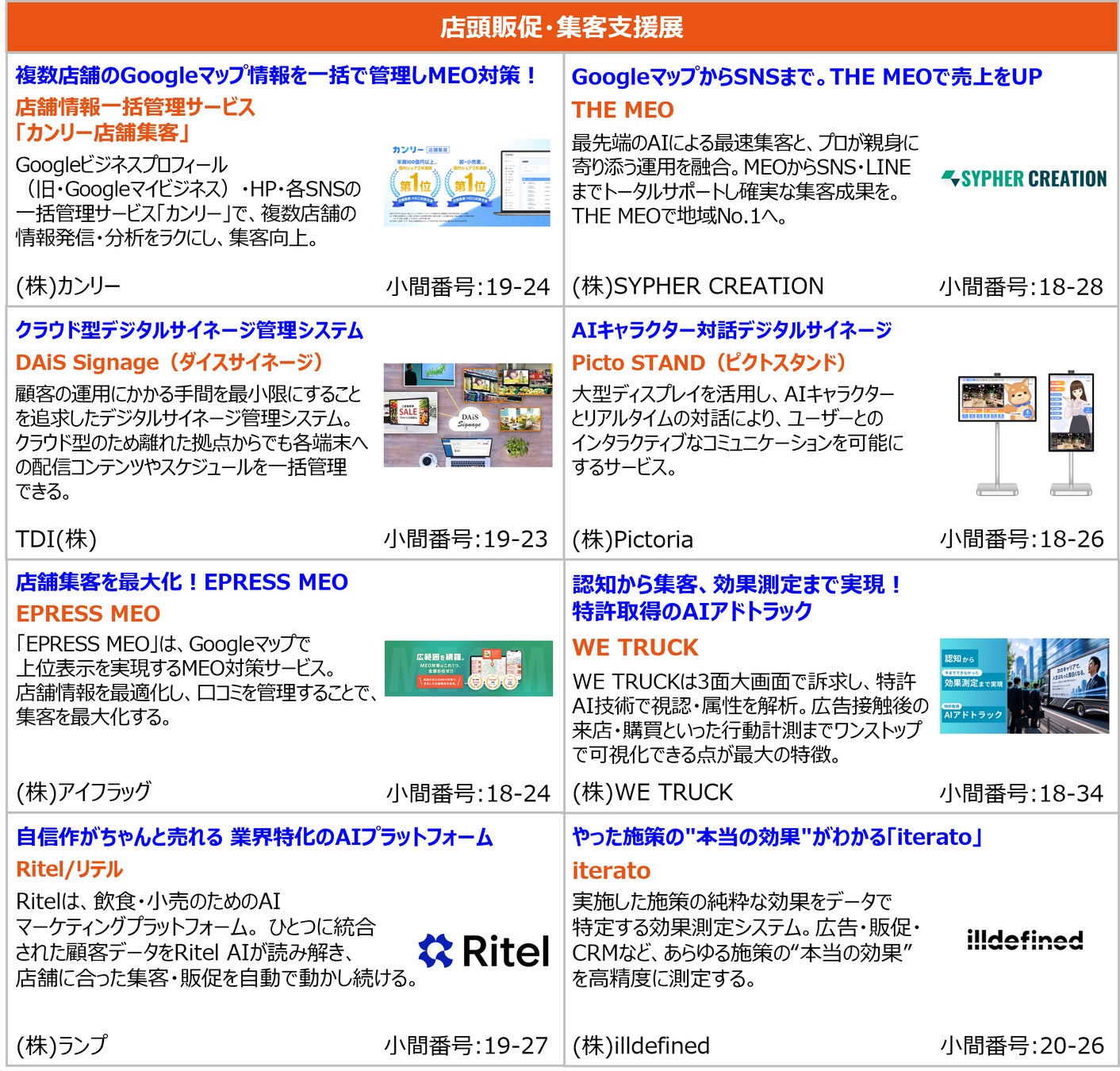Click the black illdefined logo image
The image size is (1120, 1071).
pos(1025,940)
